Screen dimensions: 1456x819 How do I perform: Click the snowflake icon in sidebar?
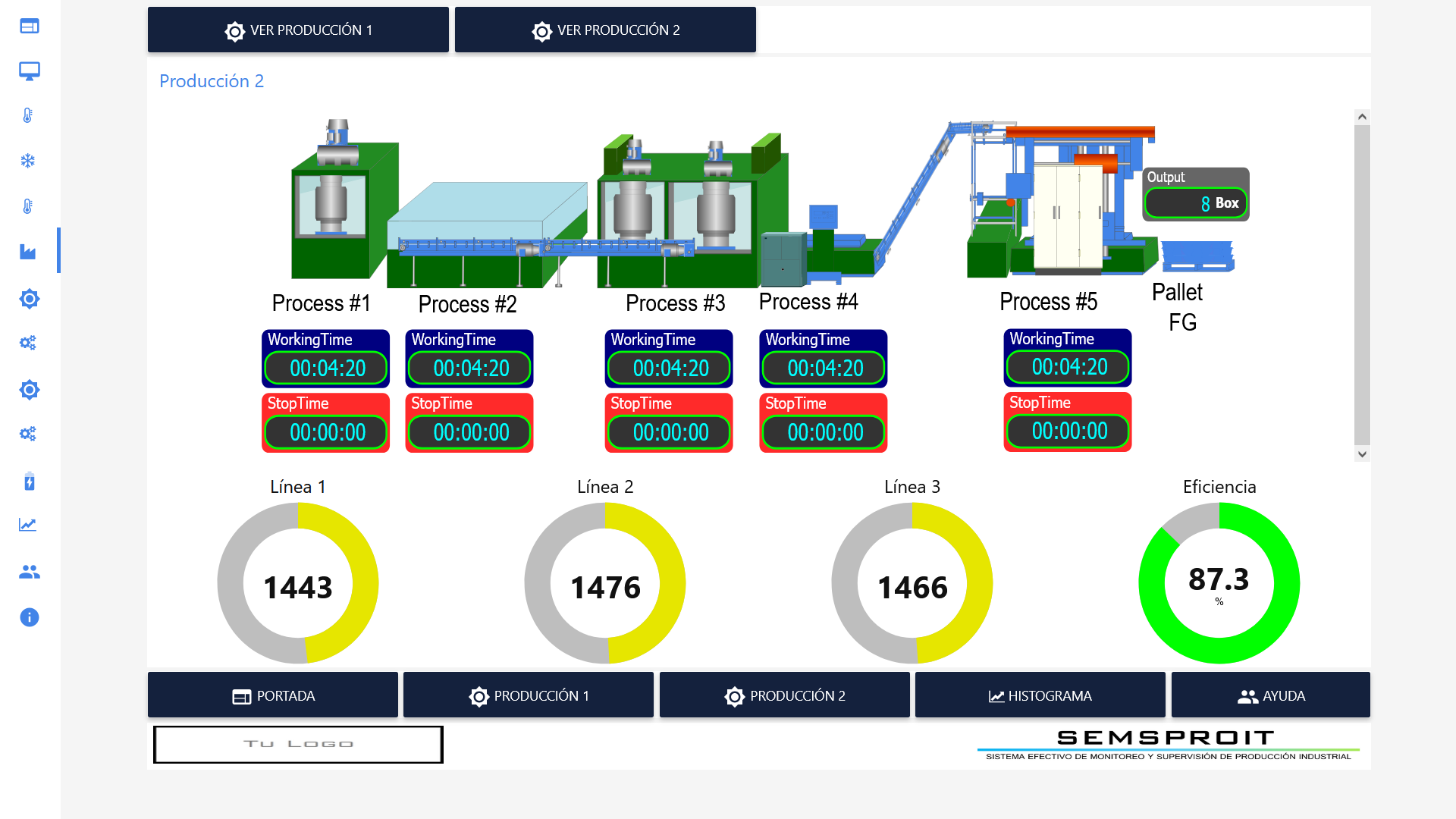click(28, 161)
